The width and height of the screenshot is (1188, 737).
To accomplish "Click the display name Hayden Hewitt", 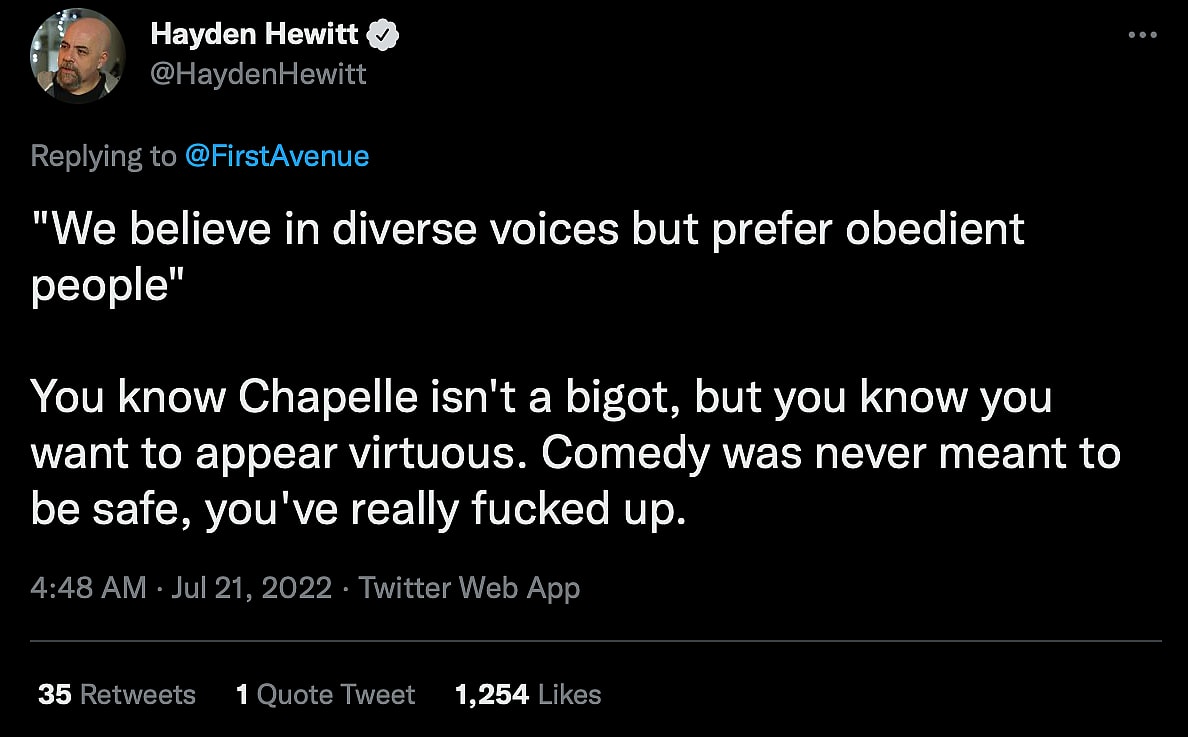I will tap(254, 35).
